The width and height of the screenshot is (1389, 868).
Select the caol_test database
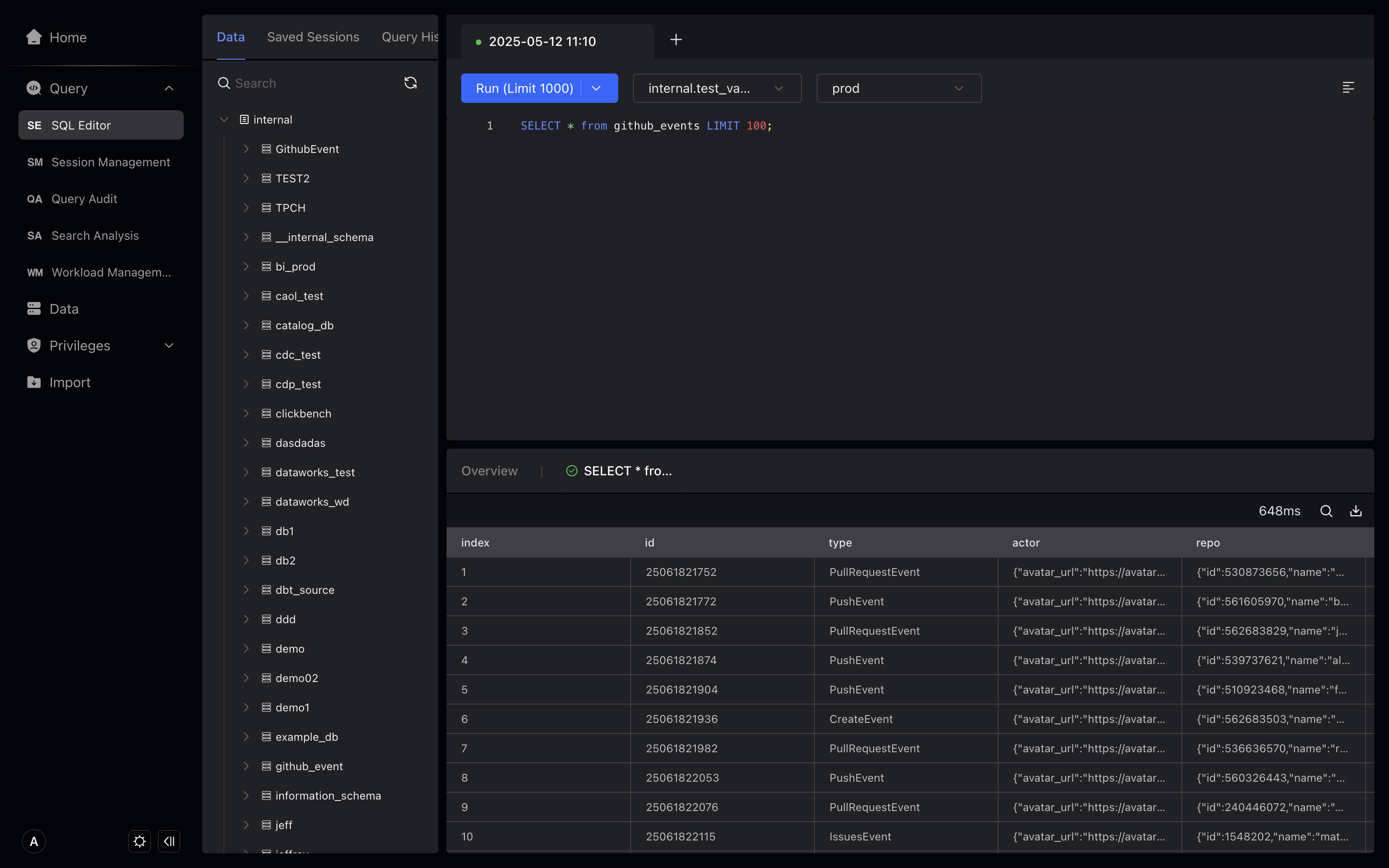tap(299, 296)
